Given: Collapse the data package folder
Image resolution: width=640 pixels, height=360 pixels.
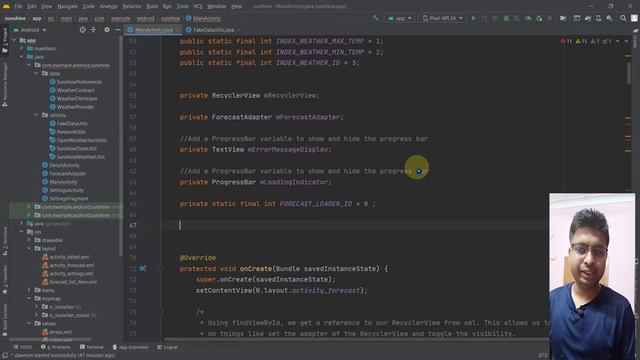Looking at the screenshot, I should [36, 73].
